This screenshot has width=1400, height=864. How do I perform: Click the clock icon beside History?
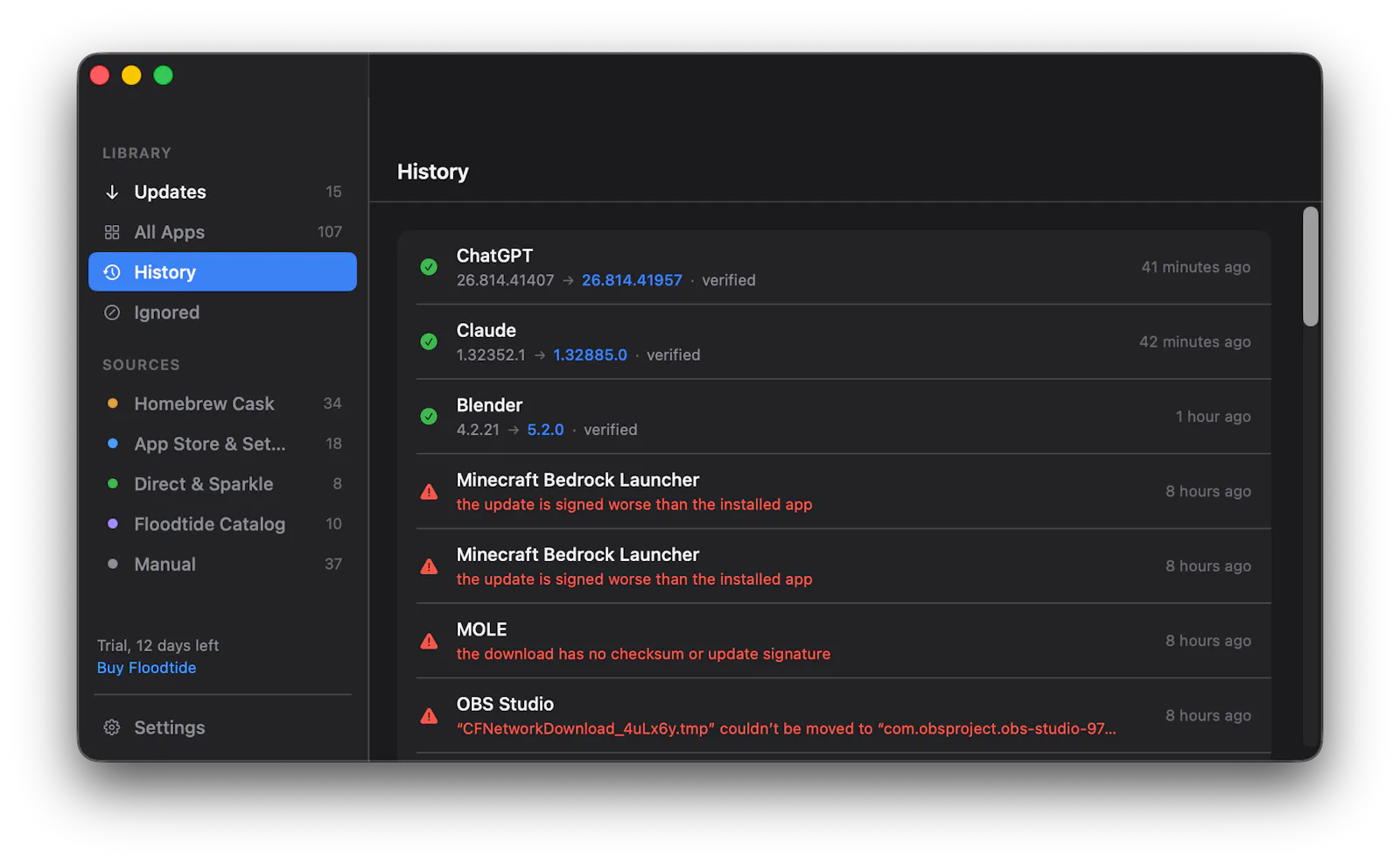click(x=112, y=272)
